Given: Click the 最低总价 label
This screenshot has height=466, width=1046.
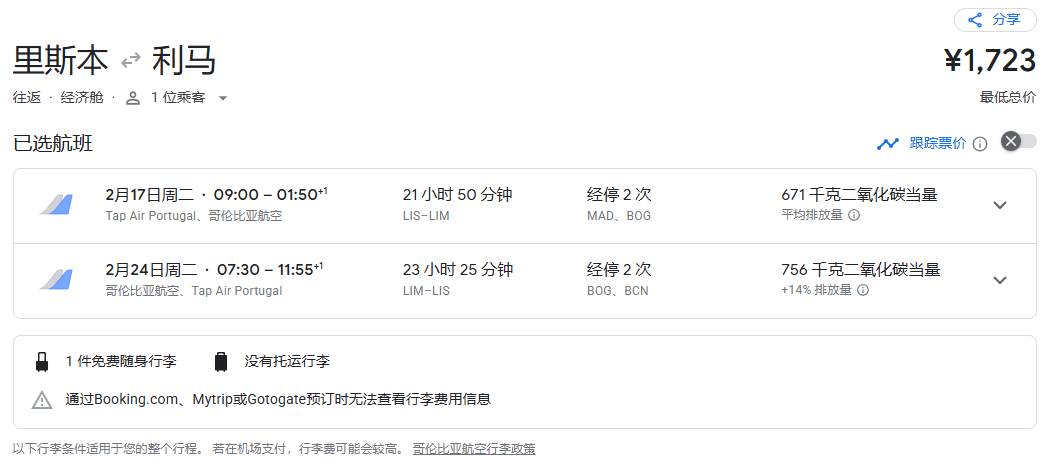Looking at the screenshot, I should 1008,97.
